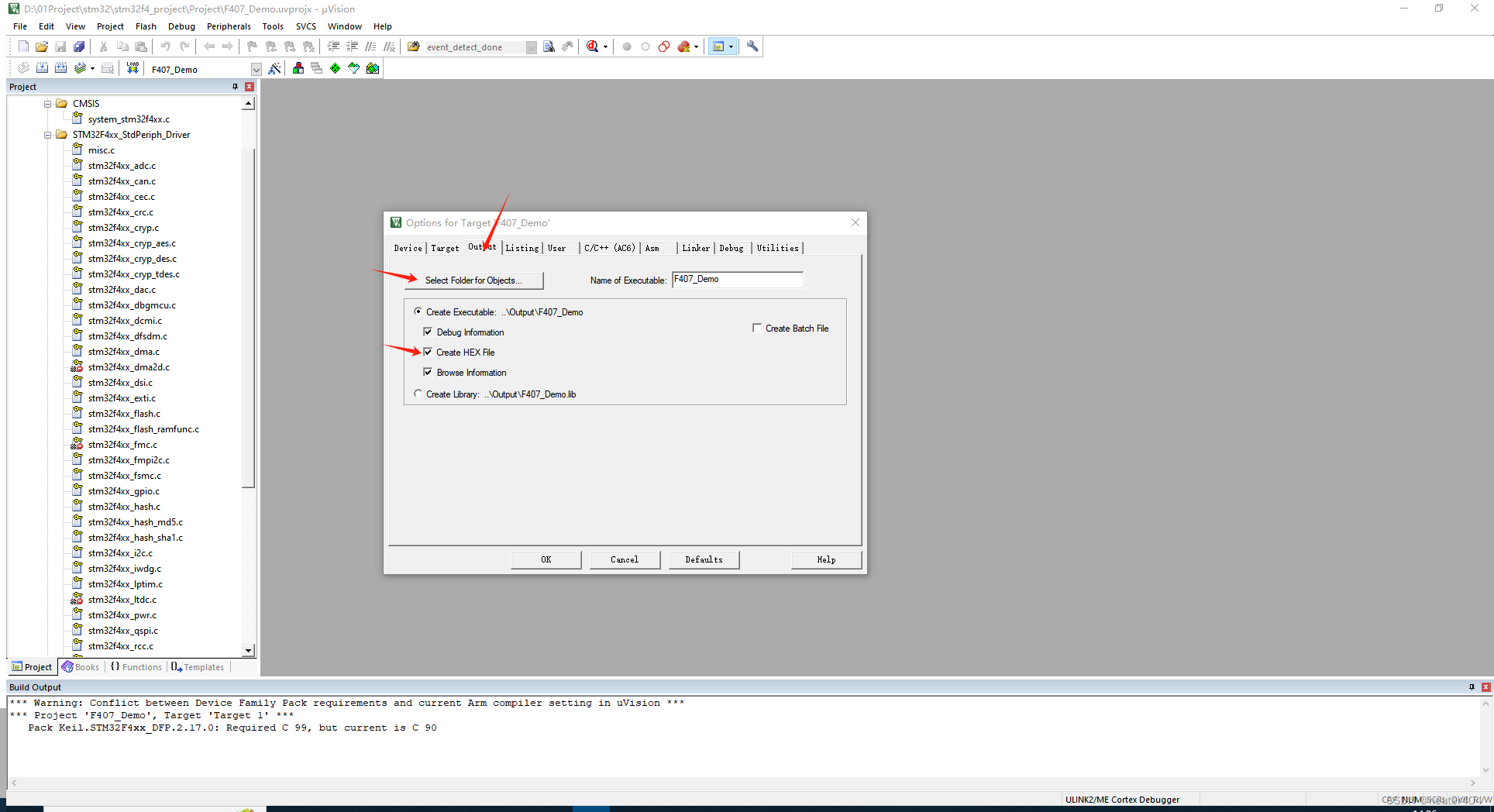The height and width of the screenshot is (812, 1494).
Task: Uncheck the Create HEX File checkbox
Action: tap(428, 352)
